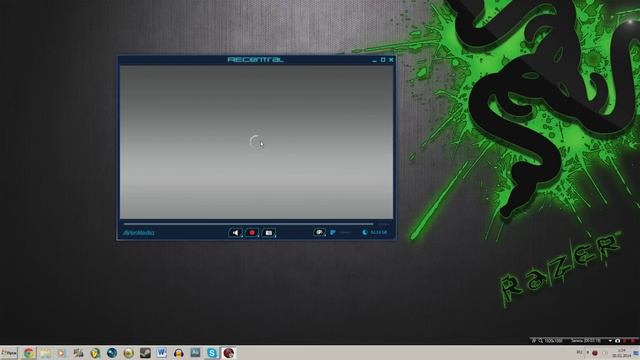640x360 pixels.
Task: Click the system tray clock
Action: point(622,353)
